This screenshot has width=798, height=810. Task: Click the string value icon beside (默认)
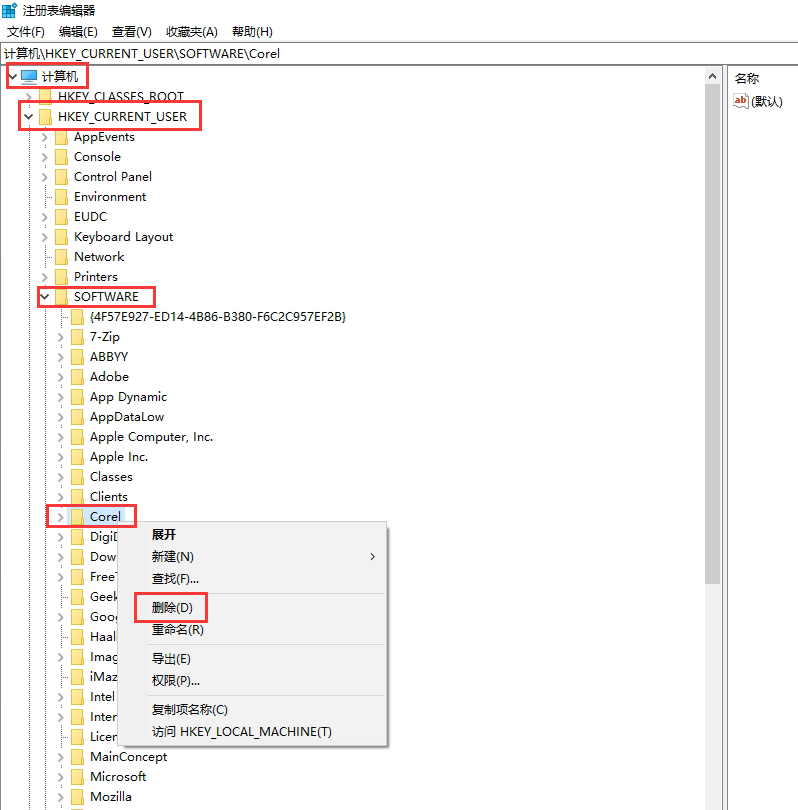coord(742,101)
